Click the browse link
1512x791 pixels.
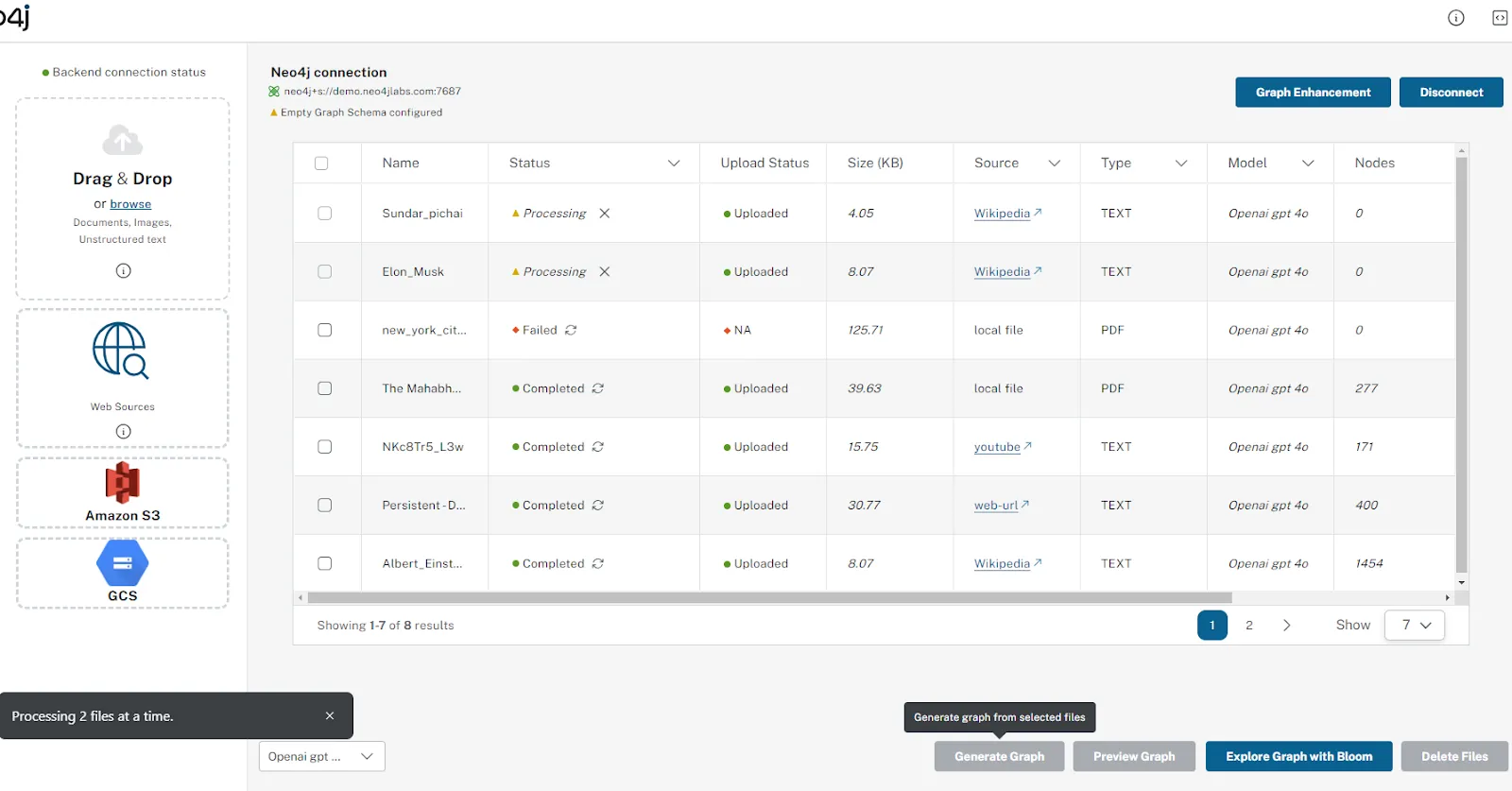pyautogui.click(x=130, y=204)
